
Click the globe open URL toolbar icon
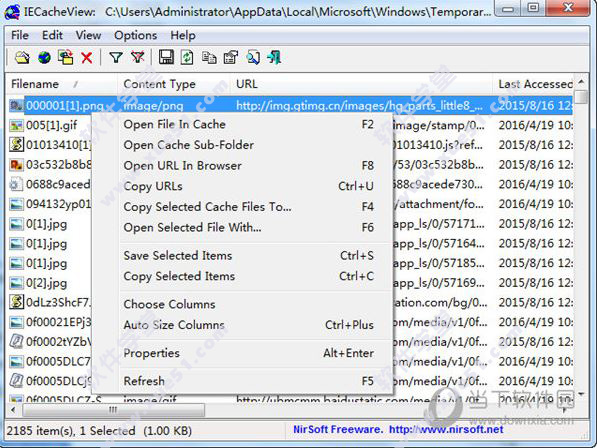44,58
